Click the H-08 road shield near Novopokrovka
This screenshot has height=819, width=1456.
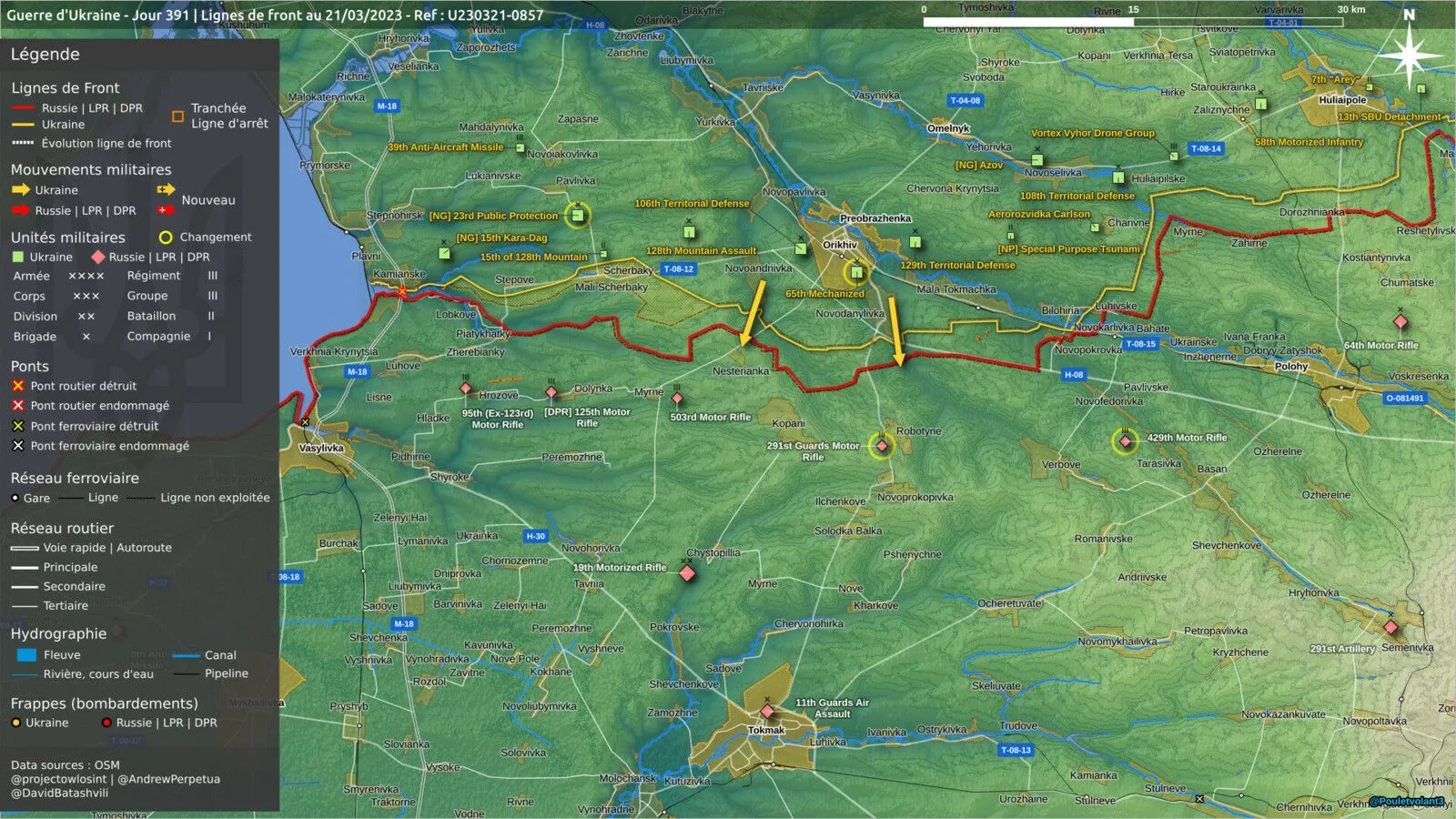1074,374
